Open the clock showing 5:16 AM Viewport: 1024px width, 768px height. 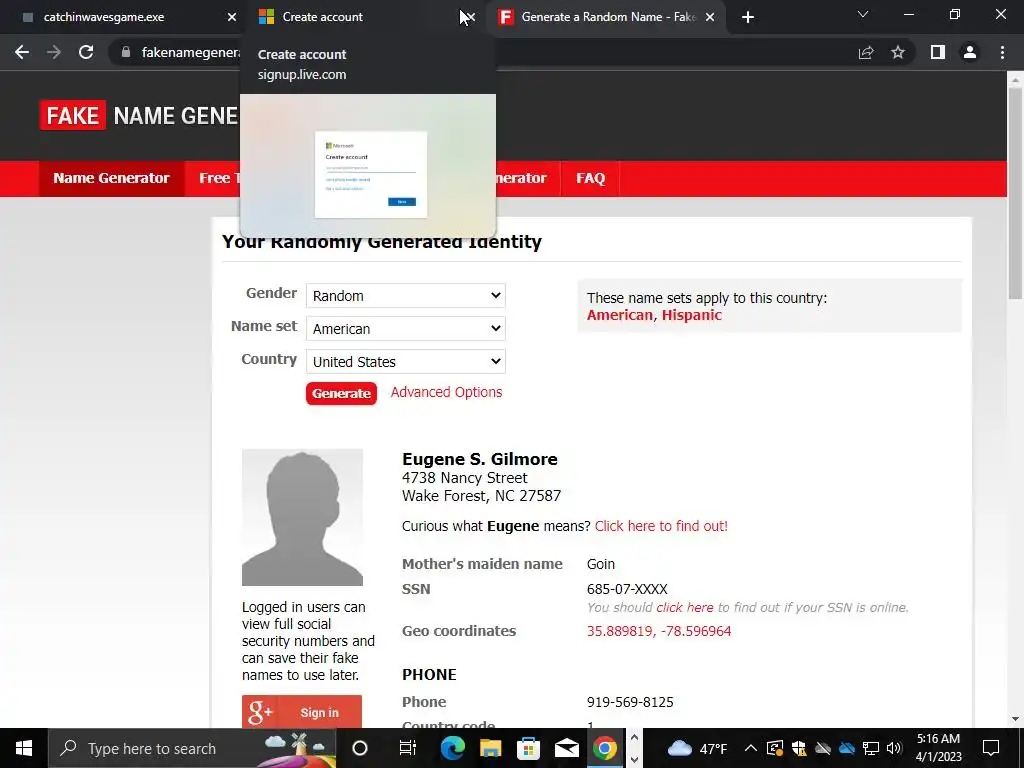(938, 748)
